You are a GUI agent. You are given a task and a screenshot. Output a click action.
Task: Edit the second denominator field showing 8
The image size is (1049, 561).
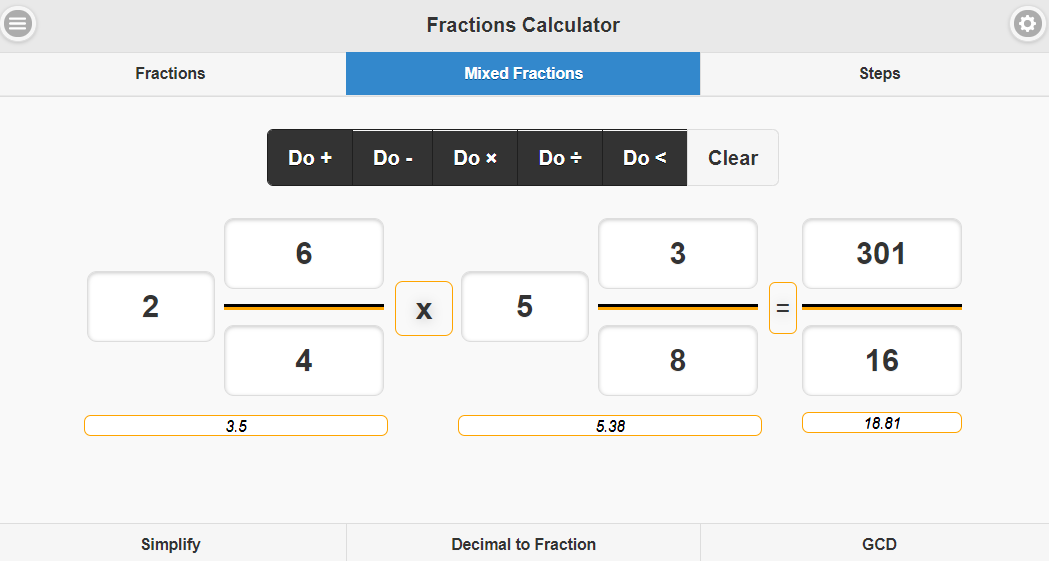678,360
